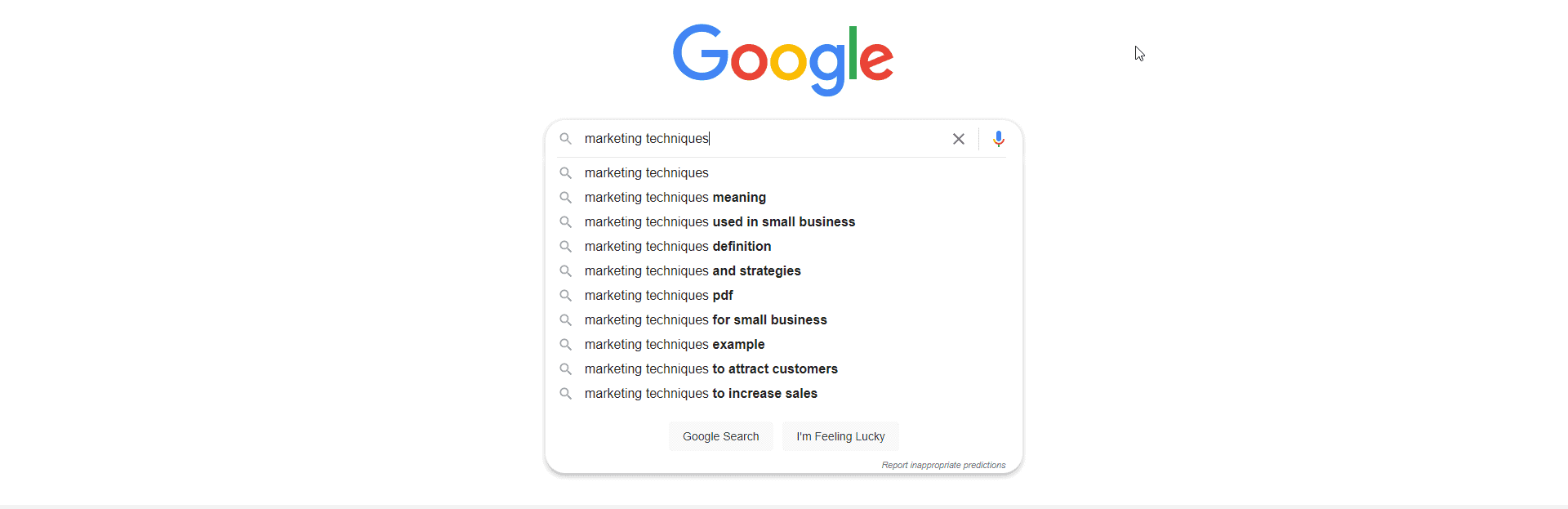Select suggestion 'marketing techniques pdf'
This screenshot has width=1568, height=509.
[x=658, y=295]
